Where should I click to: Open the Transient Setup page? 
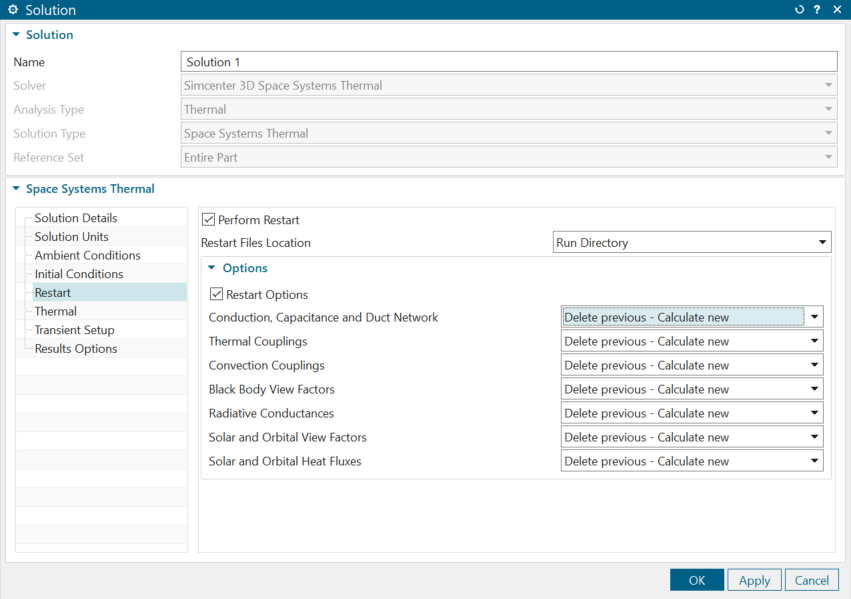tap(74, 330)
